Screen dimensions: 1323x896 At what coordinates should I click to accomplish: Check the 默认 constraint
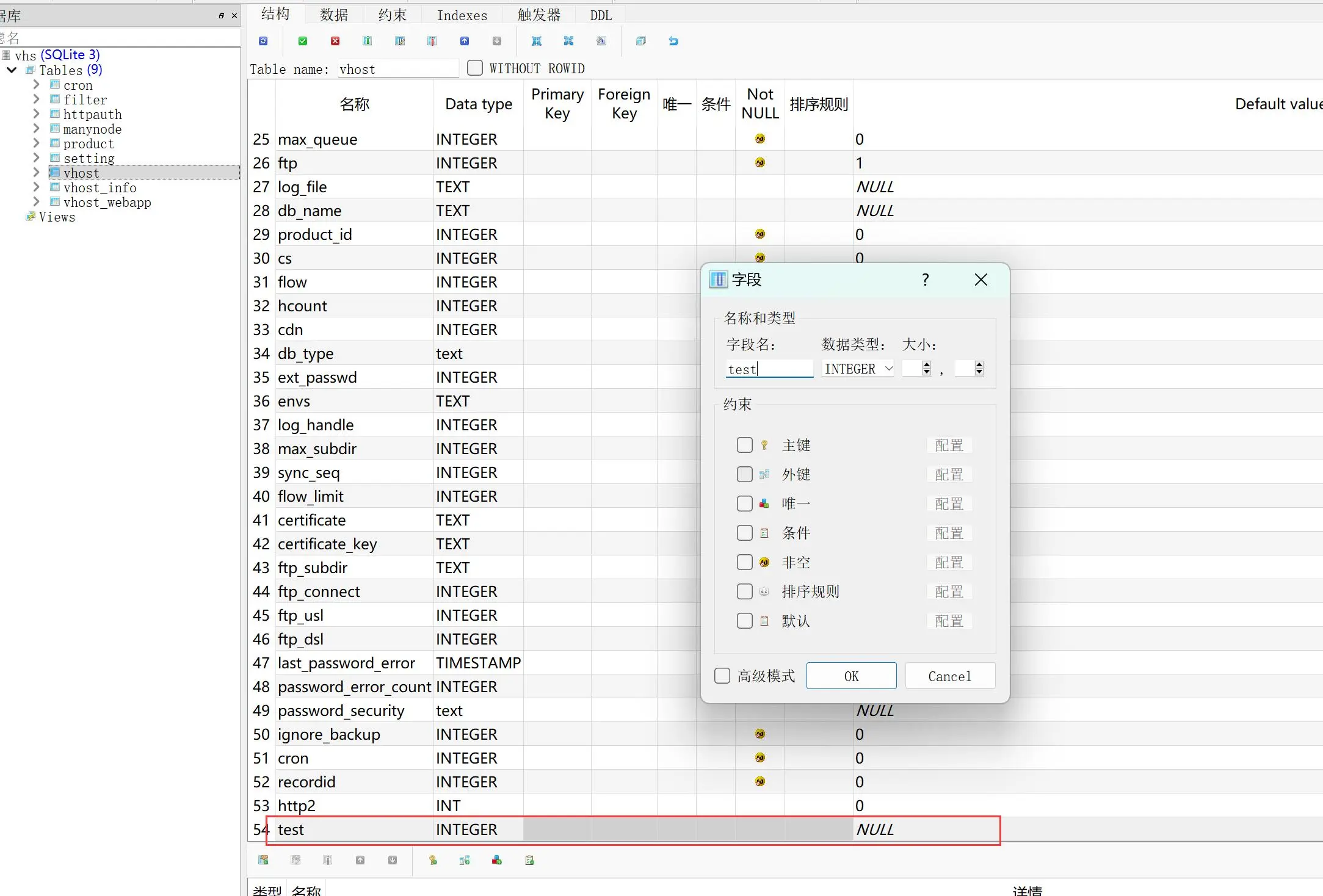(744, 621)
